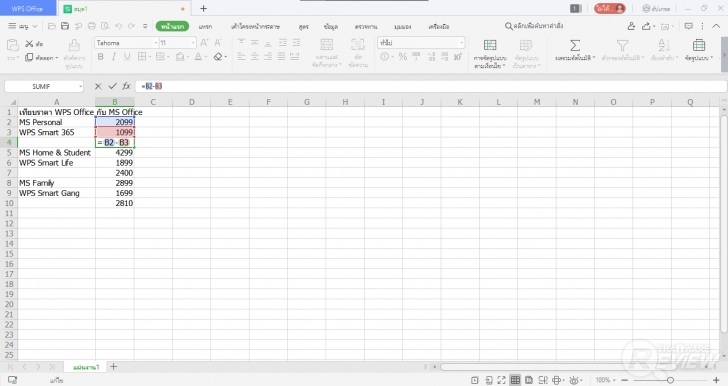Add a new sheet with plus button
The image size is (728, 386).
click(x=113, y=367)
